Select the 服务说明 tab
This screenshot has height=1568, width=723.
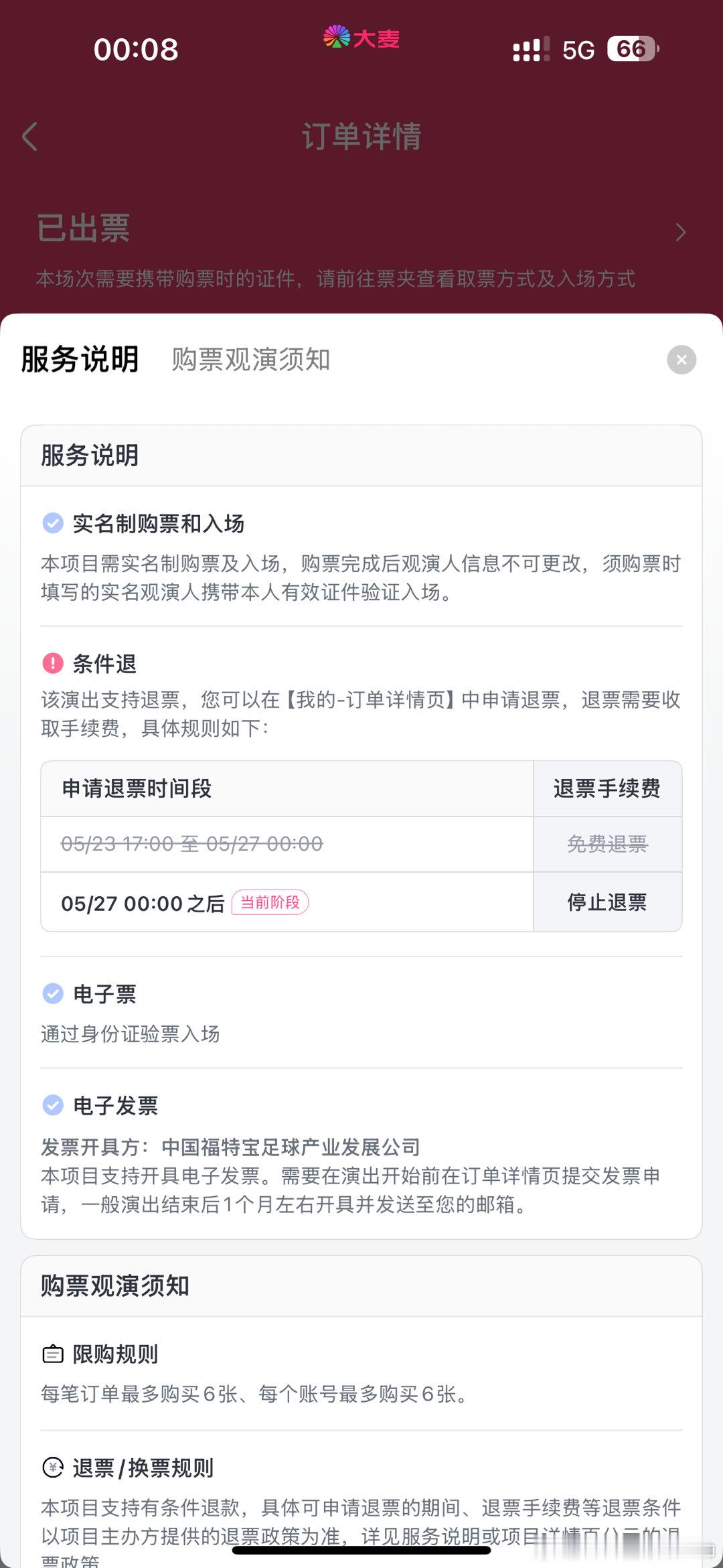click(80, 360)
